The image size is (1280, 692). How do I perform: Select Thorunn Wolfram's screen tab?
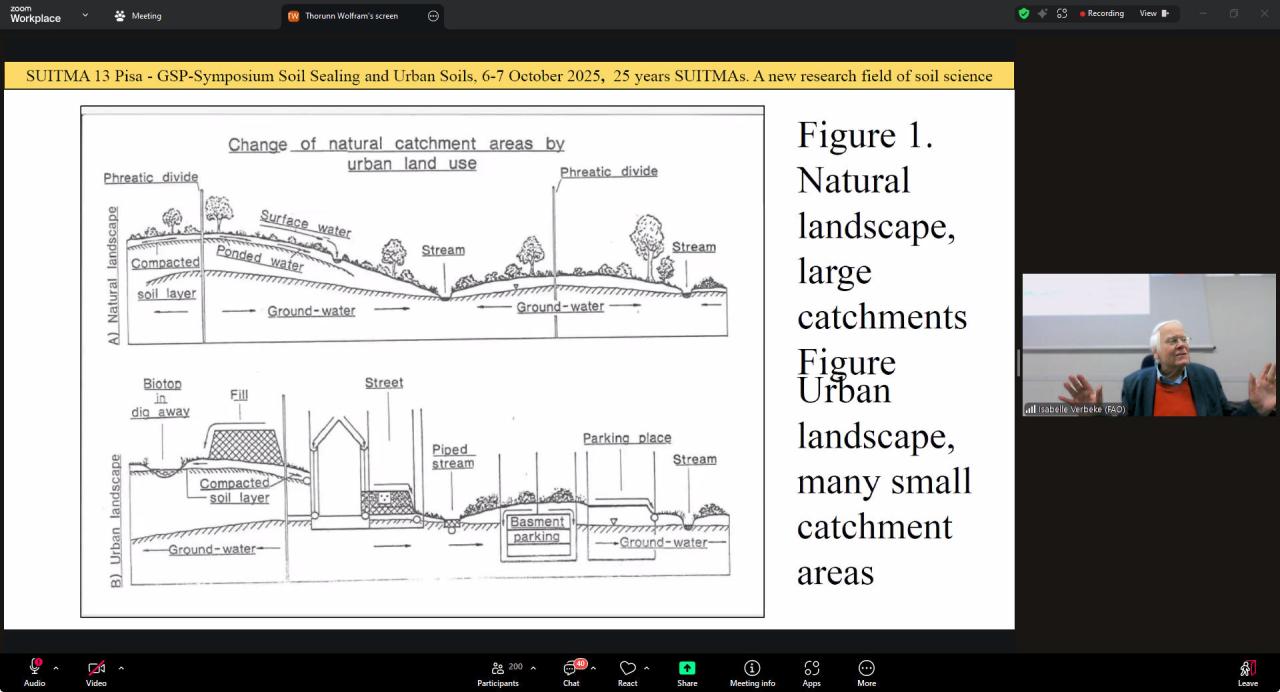350,16
